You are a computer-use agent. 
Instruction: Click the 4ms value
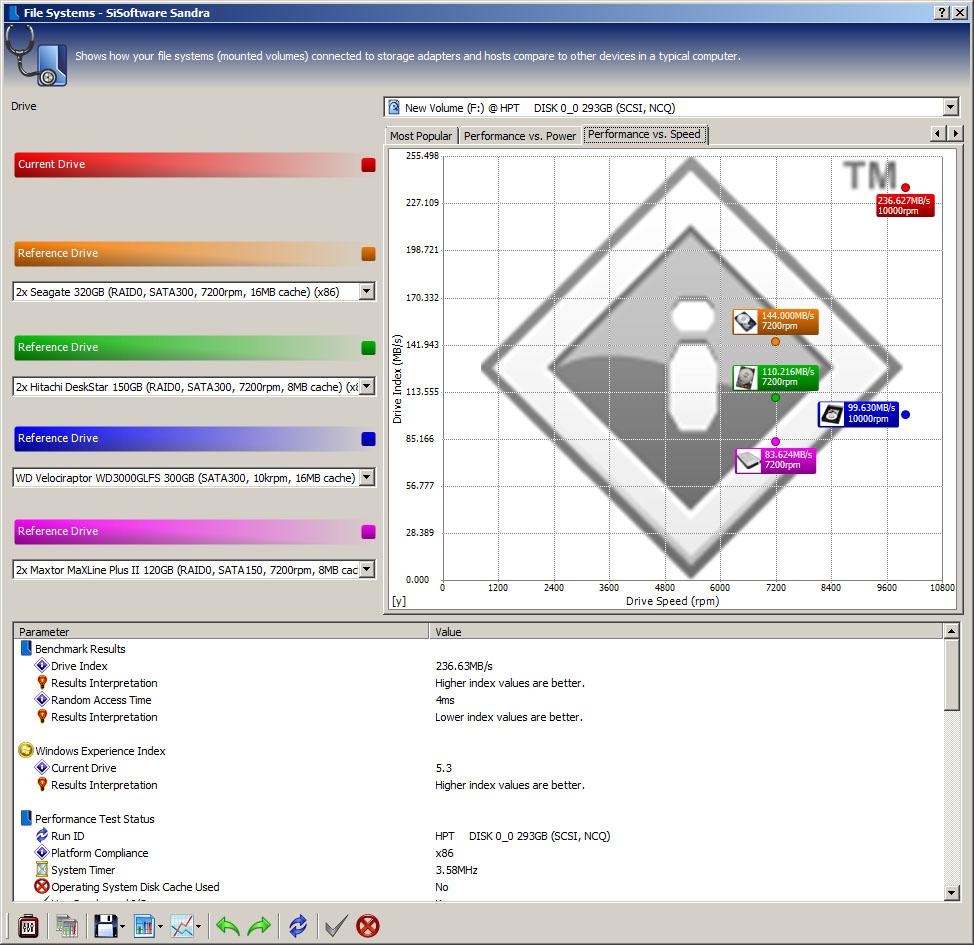pyautogui.click(x=445, y=700)
